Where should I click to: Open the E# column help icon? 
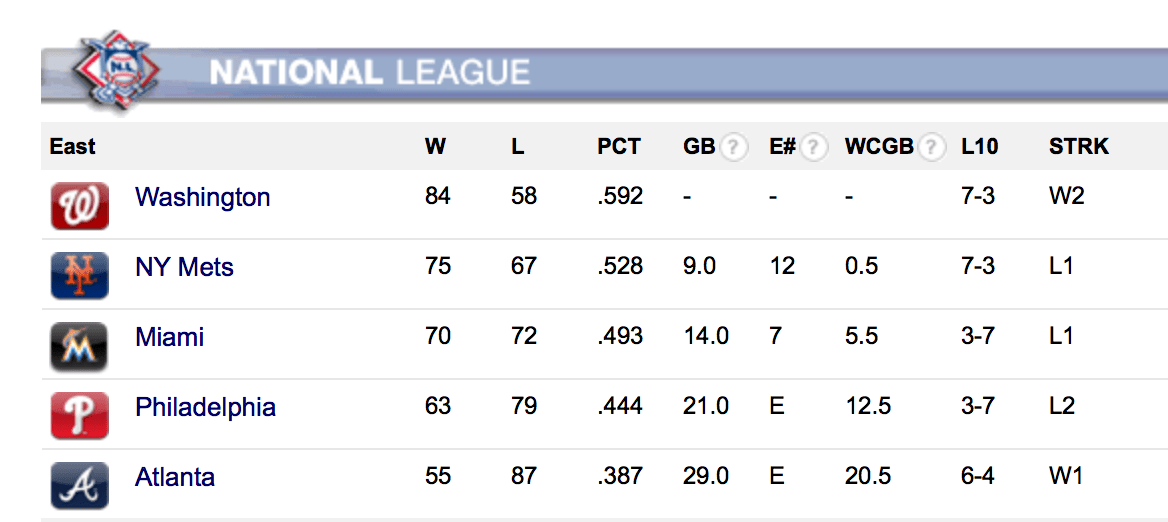tap(814, 148)
